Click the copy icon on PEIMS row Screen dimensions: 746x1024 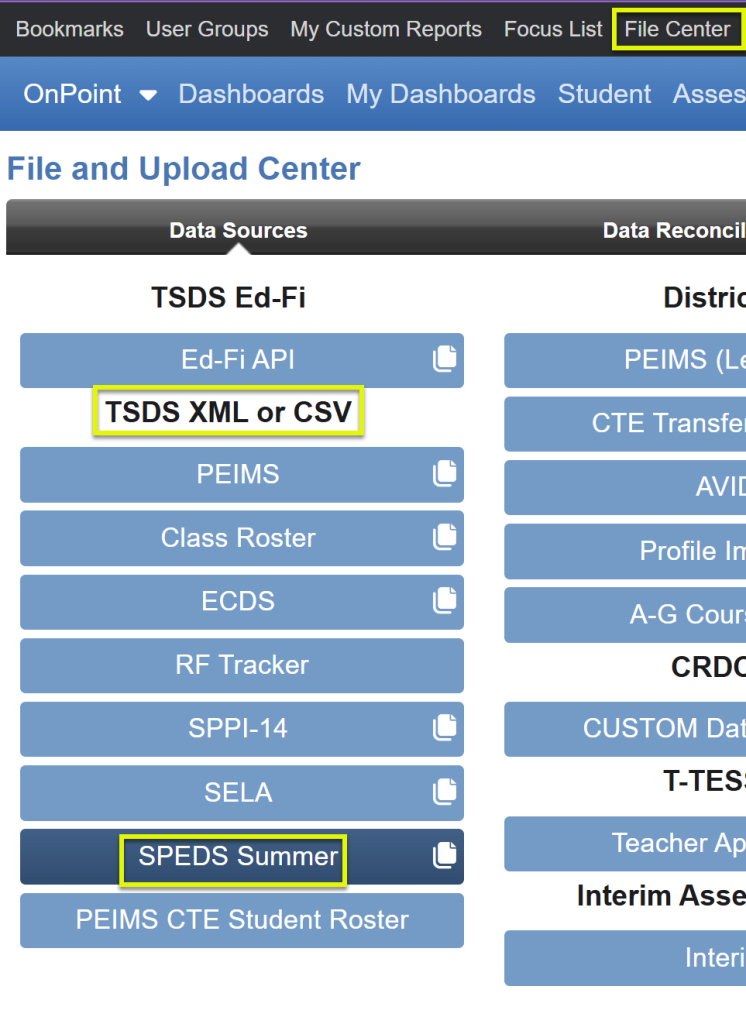(x=444, y=474)
